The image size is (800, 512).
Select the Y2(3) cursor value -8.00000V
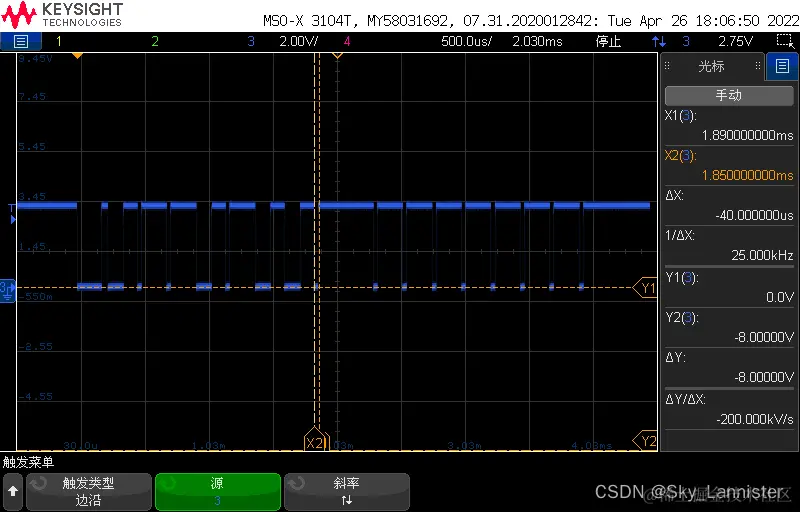coord(764,337)
